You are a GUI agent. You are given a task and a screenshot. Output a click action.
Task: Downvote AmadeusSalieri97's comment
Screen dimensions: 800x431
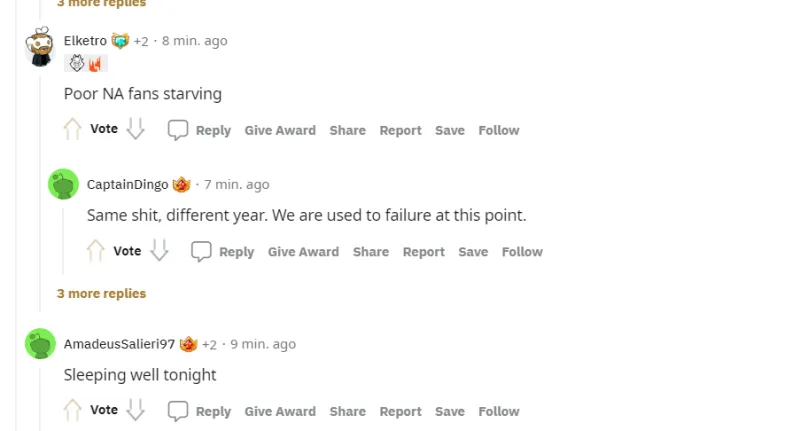136,411
